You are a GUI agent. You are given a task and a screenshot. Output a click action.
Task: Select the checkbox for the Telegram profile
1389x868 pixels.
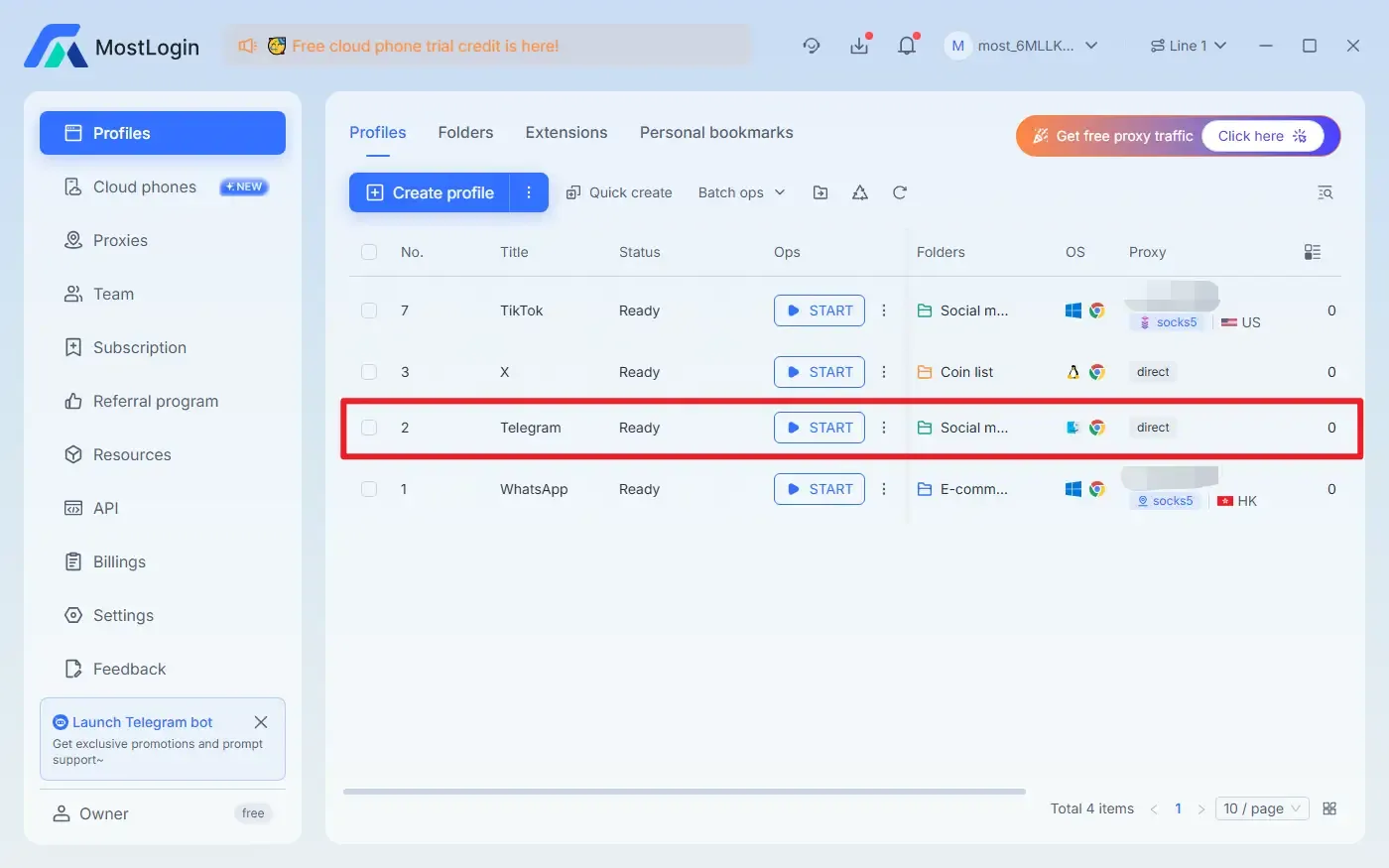[x=369, y=427]
